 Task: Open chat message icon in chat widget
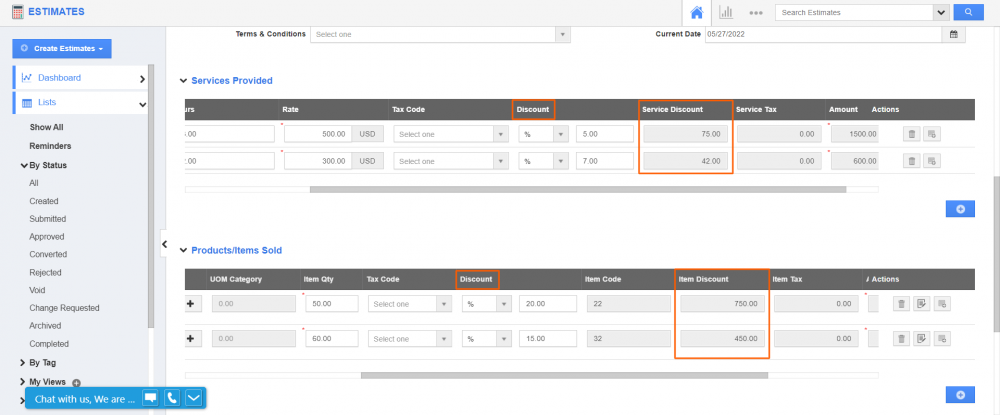(x=150, y=398)
